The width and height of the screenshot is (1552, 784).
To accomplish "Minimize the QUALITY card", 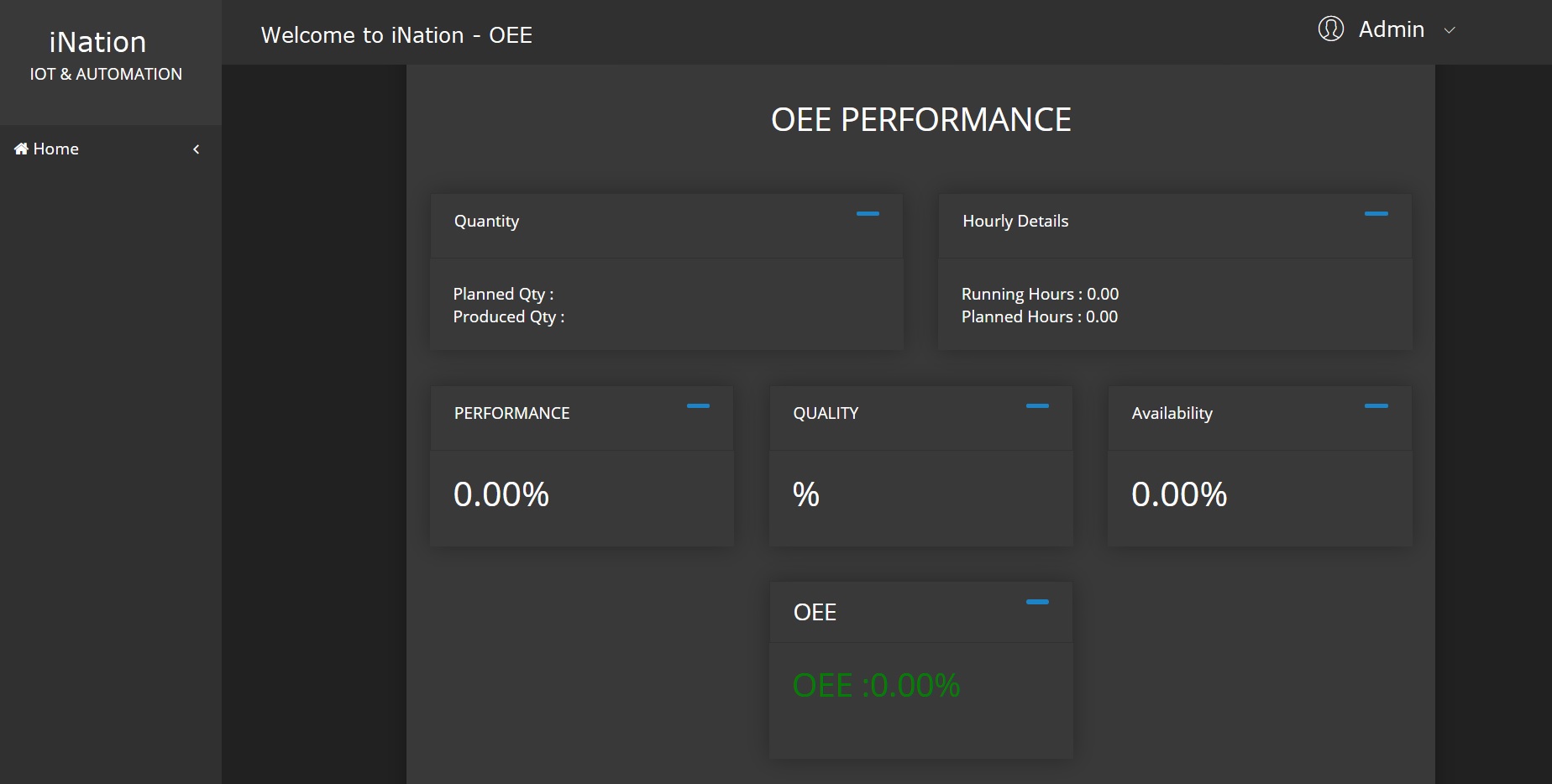I will pos(1037,406).
